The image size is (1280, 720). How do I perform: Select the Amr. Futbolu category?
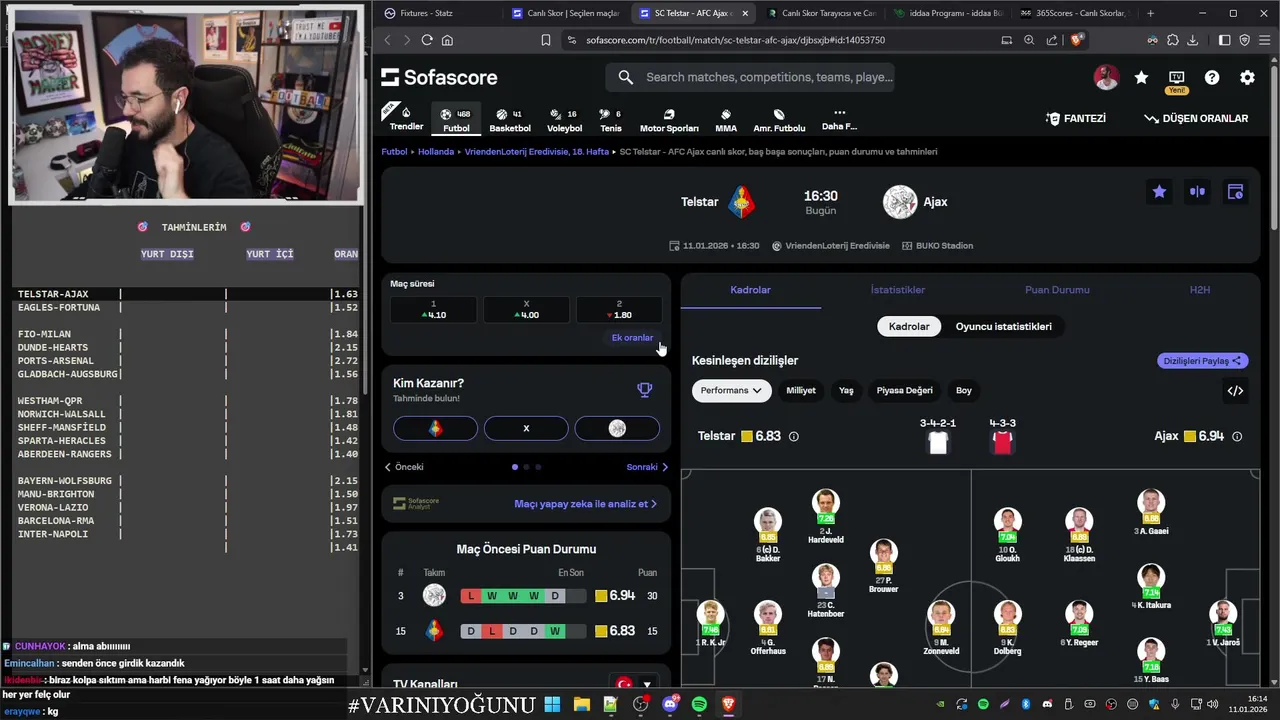click(779, 120)
